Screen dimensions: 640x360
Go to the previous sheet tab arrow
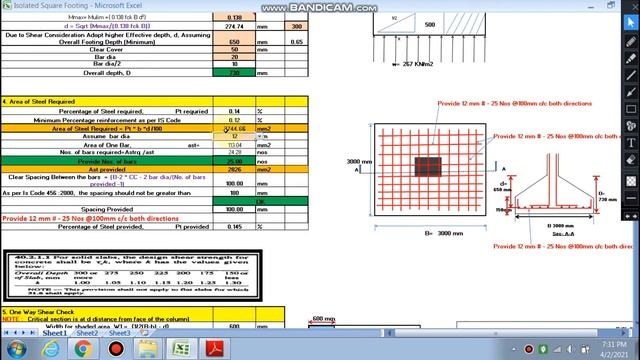[15, 333]
